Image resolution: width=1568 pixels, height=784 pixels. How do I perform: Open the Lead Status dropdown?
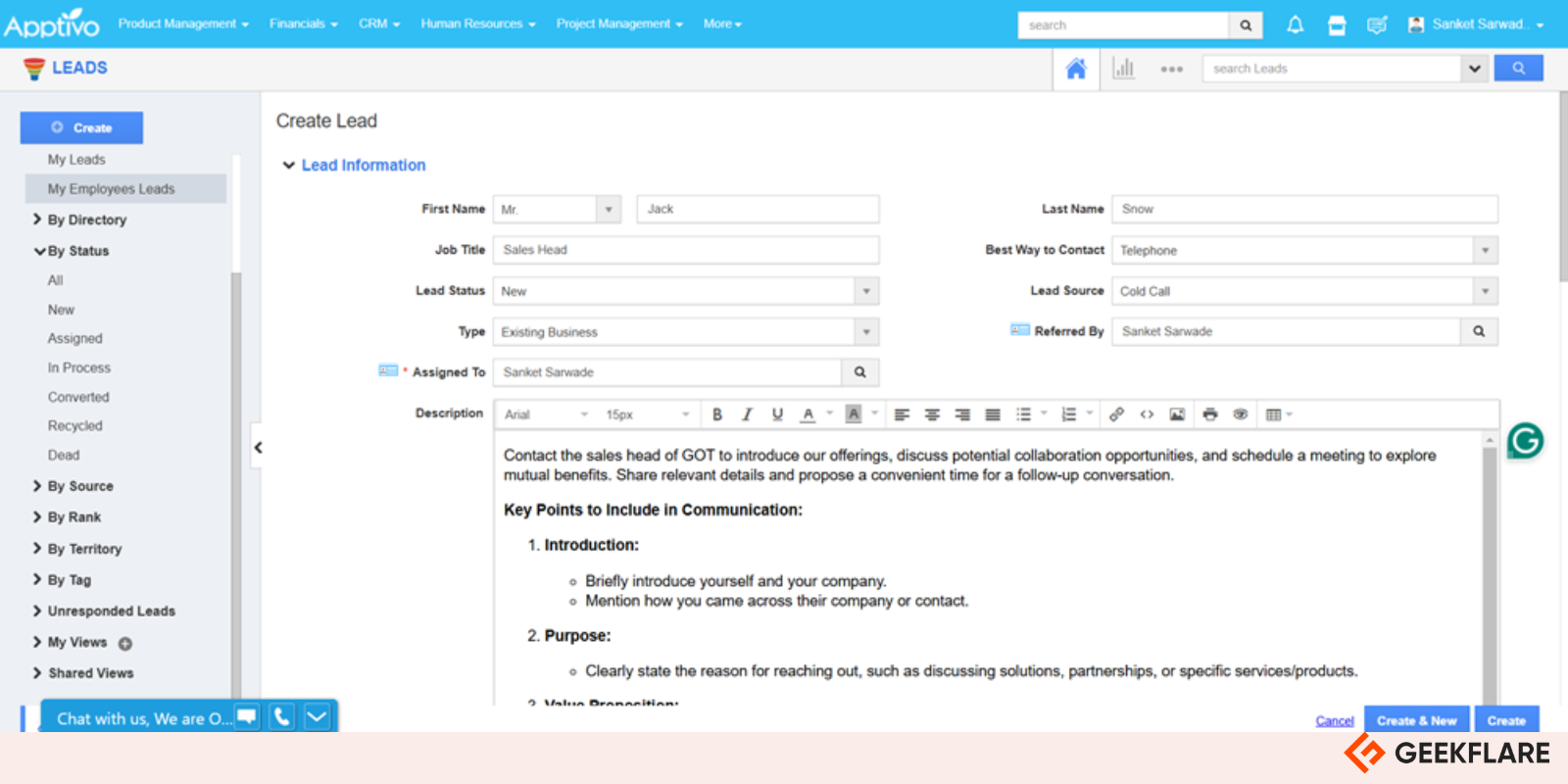click(x=866, y=291)
